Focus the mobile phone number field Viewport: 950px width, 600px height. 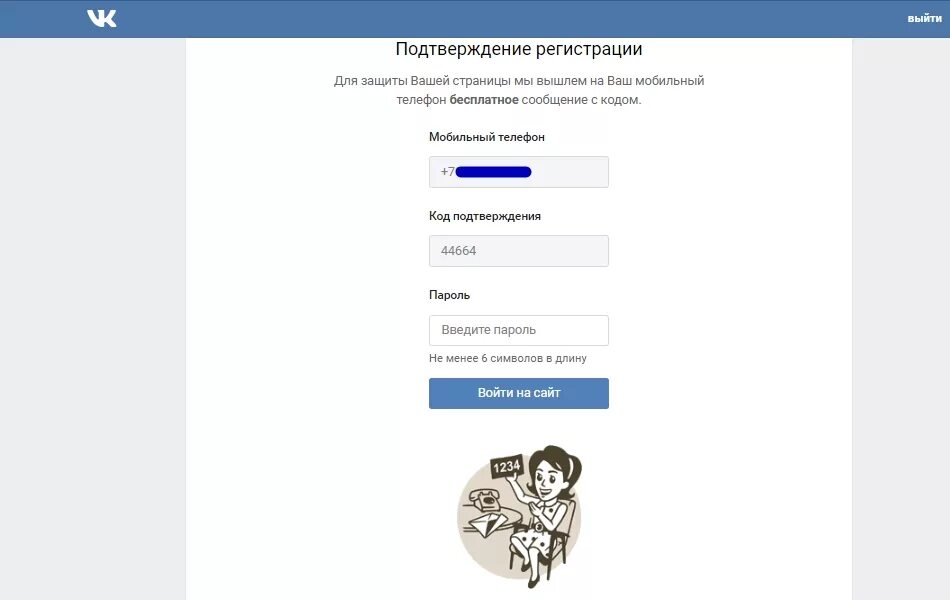(x=519, y=172)
